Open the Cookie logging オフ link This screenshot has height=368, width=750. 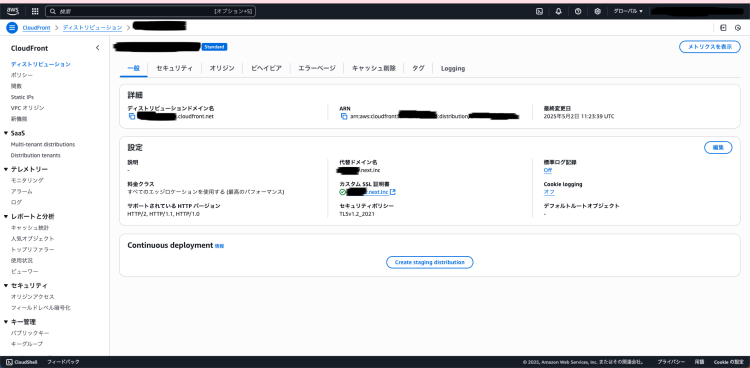click(549, 192)
